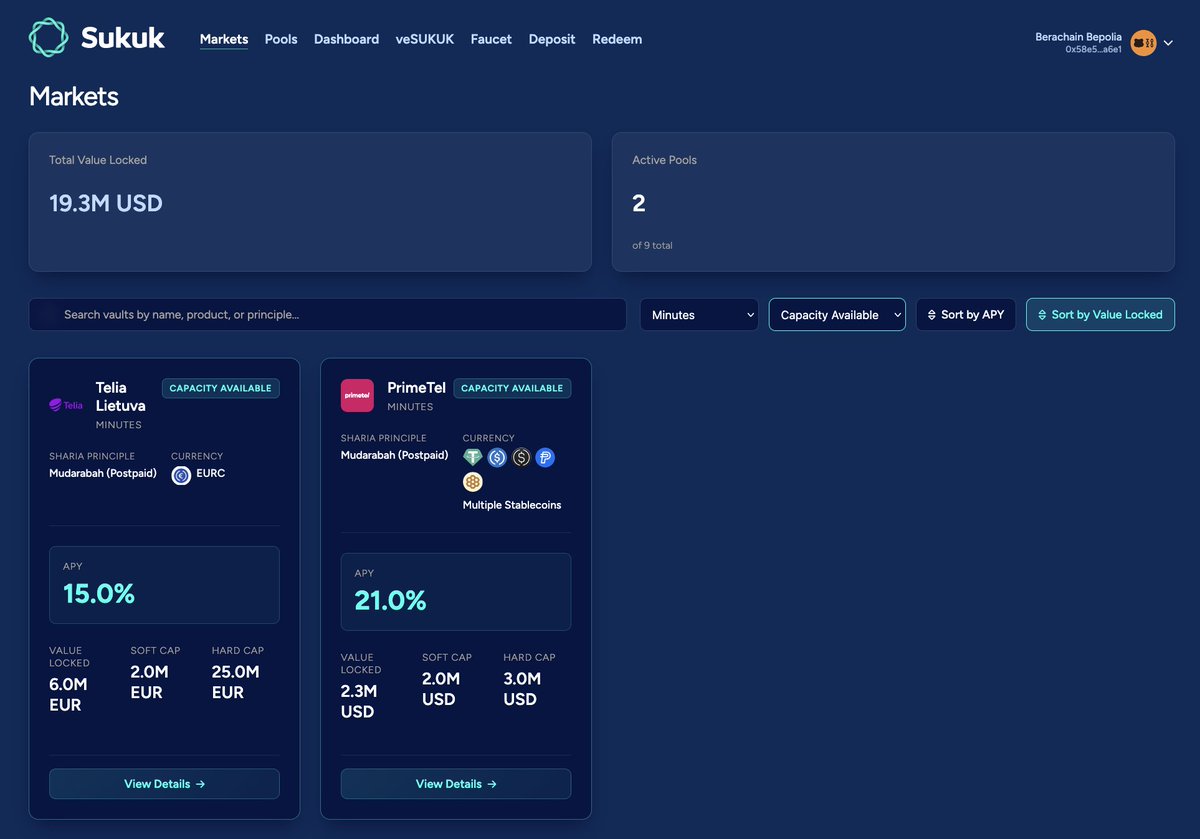Image resolution: width=1200 pixels, height=839 pixels.
Task: Click the Telia Lietuva logo
Action: pyautogui.click(x=66, y=405)
